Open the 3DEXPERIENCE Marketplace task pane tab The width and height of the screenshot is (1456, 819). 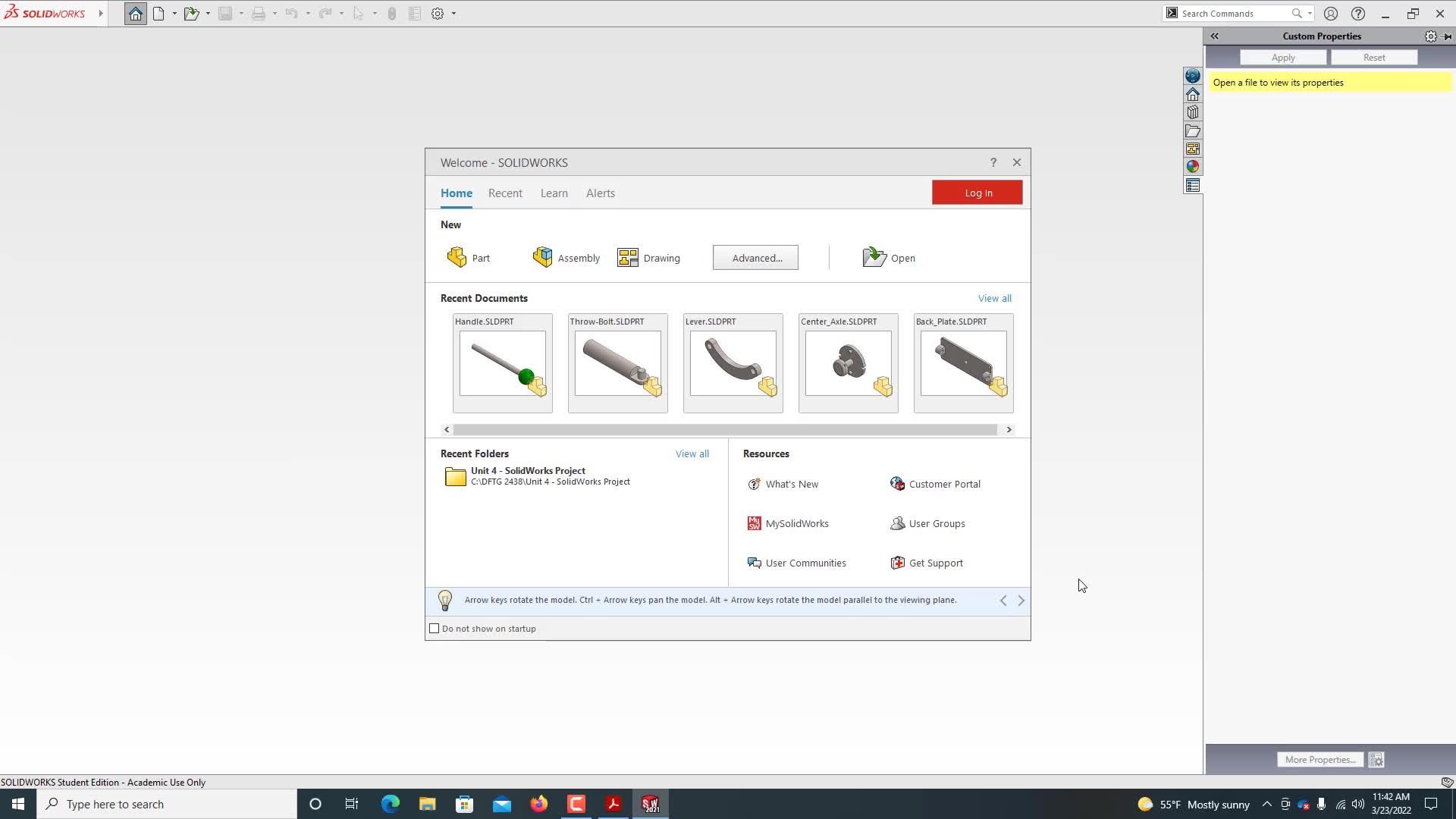(x=1193, y=76)
